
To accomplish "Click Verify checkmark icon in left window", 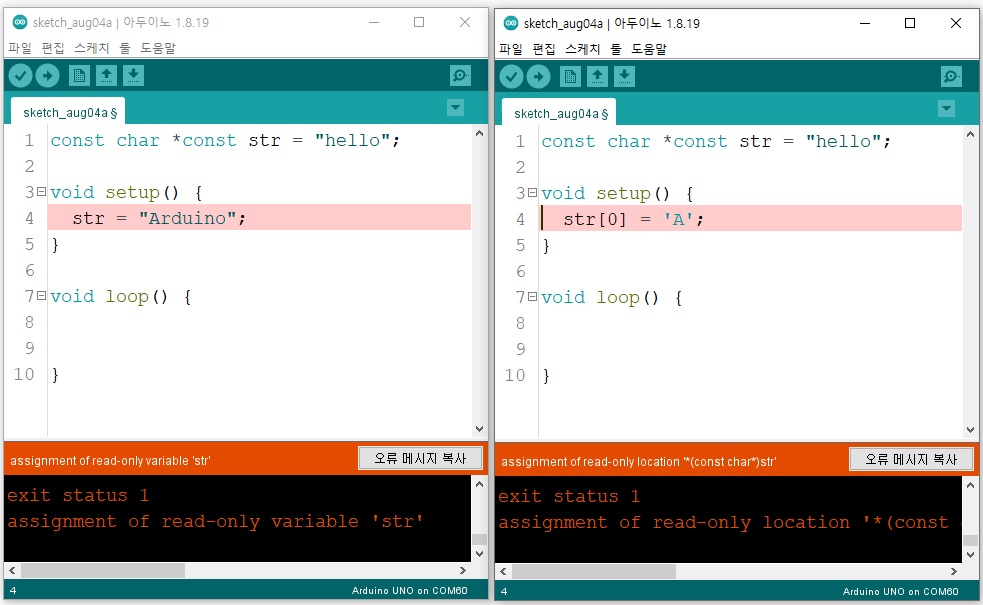I will click(21, 76).
